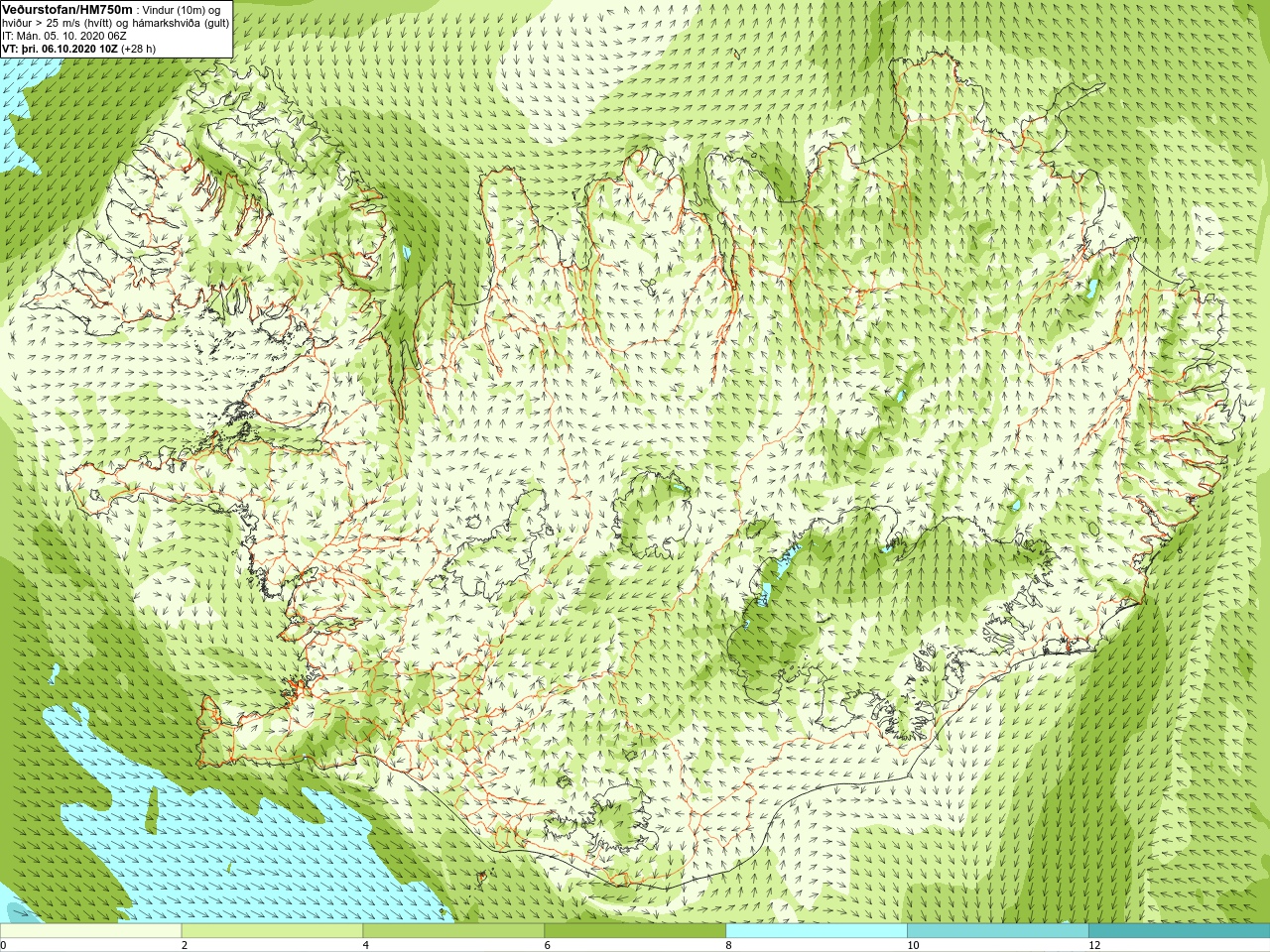Click the legend label '12'
Image resolution: width=1270 pixels, height=952 pixels.
[1094, 945]
